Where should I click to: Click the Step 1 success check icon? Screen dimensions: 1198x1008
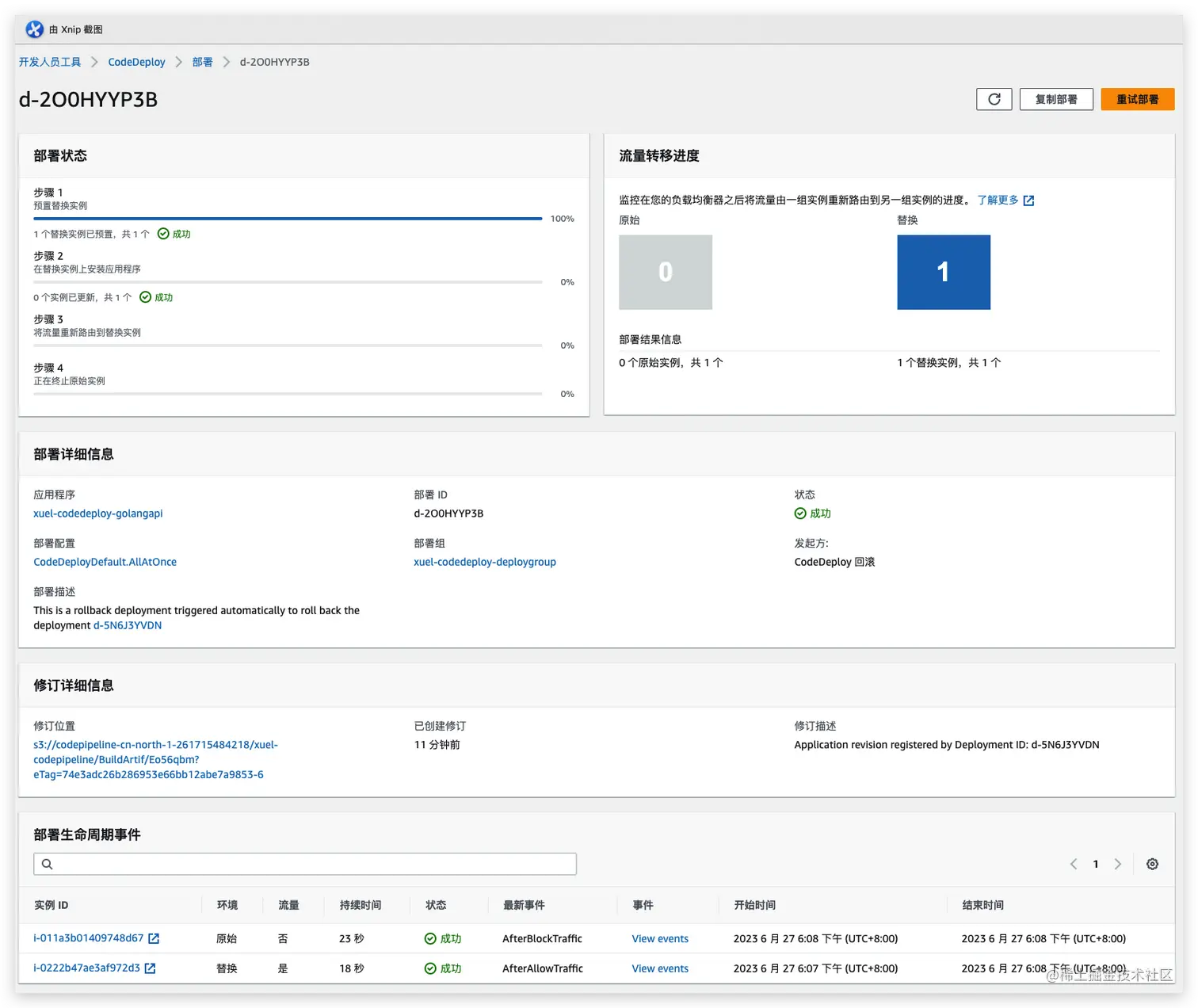click(163, 234)
